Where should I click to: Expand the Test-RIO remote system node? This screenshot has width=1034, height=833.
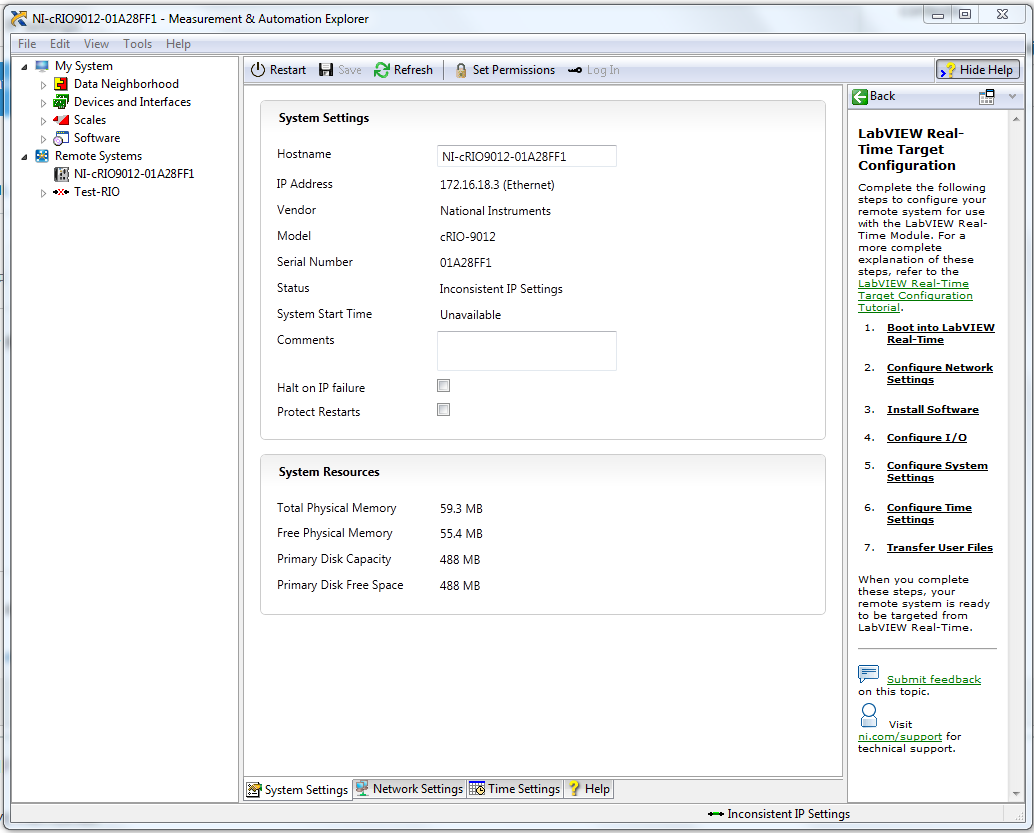pos(43,193)
